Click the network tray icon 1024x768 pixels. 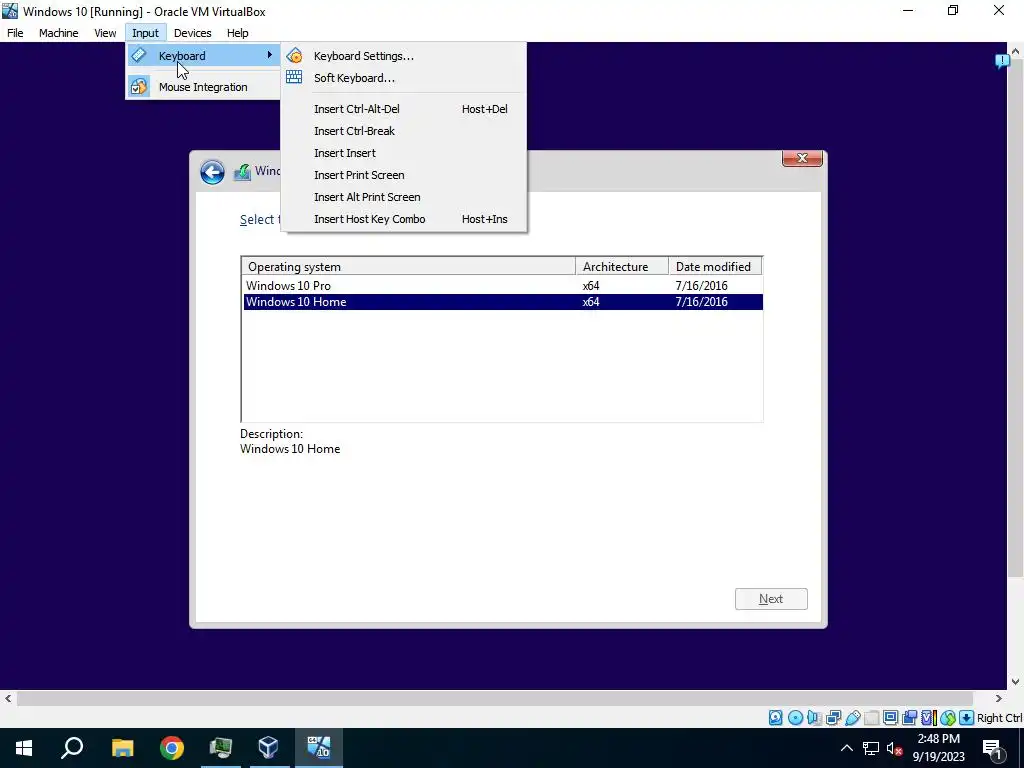871,748
